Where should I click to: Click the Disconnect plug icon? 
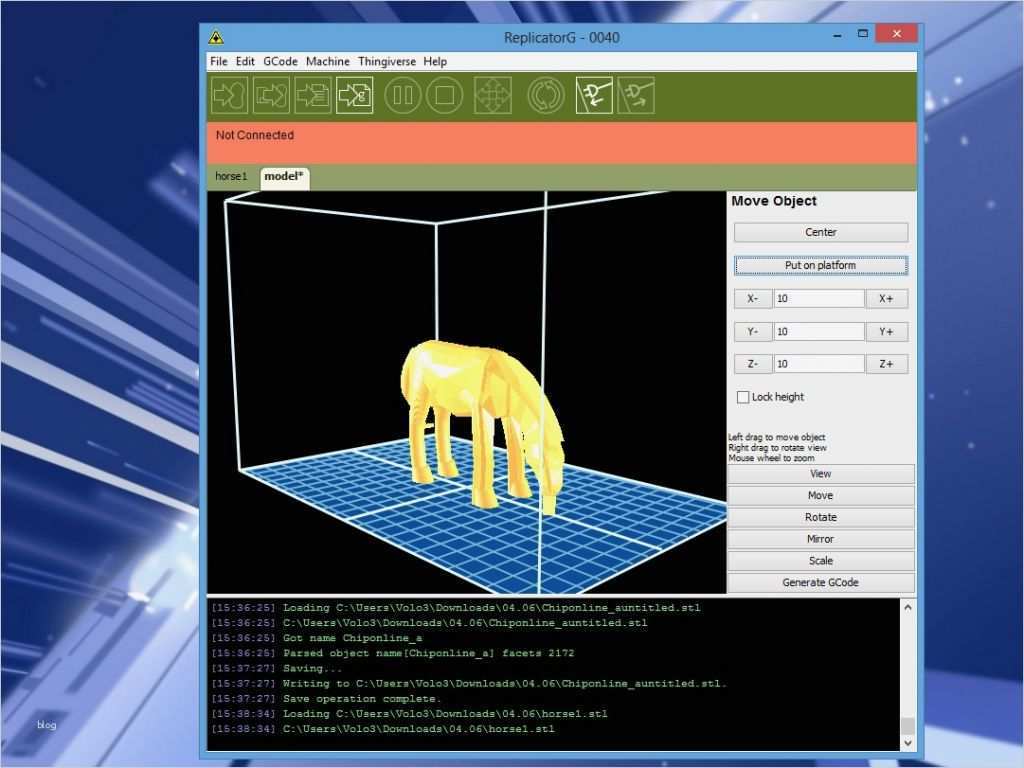(636, 96)
